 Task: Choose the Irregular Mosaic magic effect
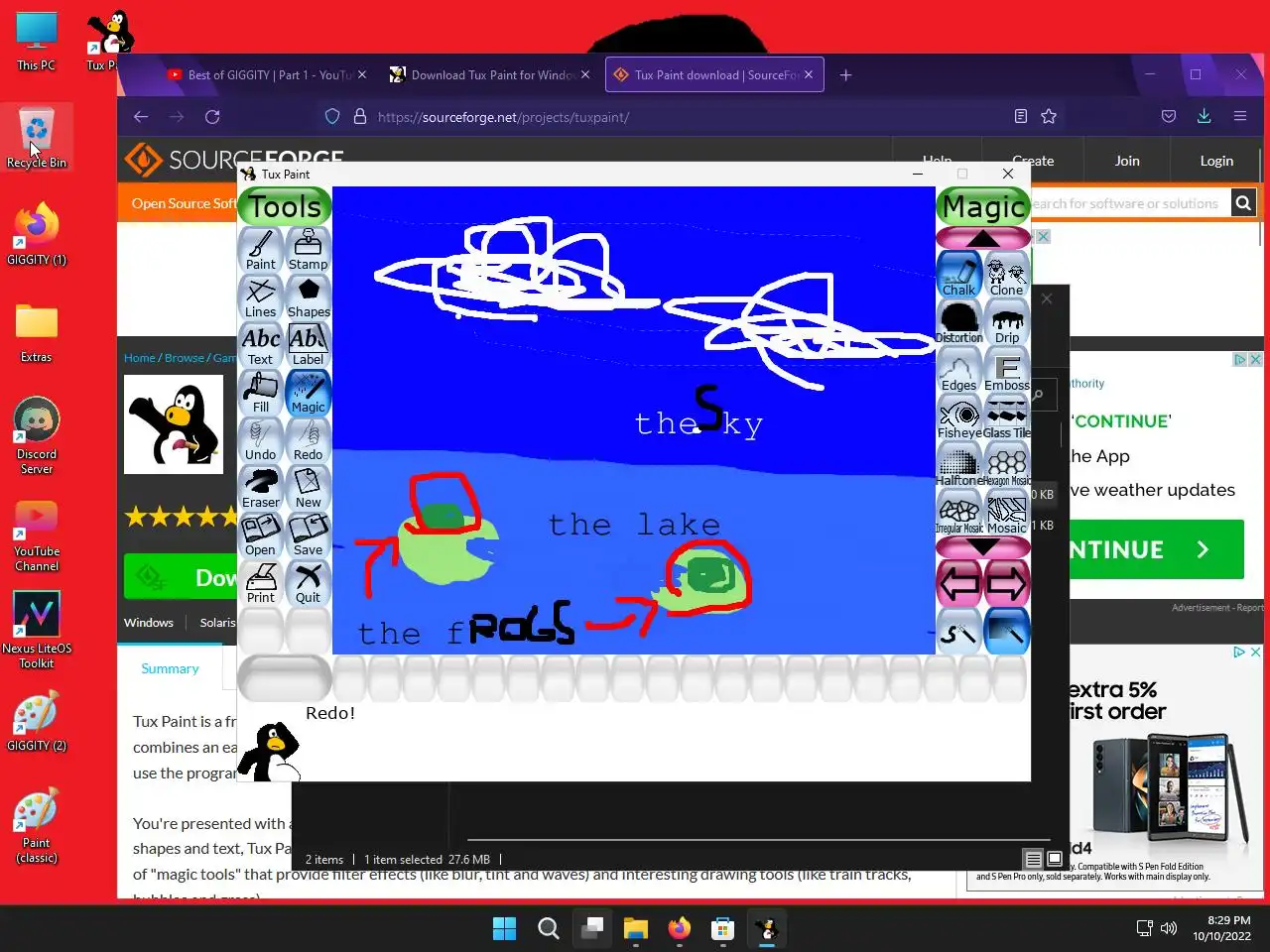(x=959, y=513)
